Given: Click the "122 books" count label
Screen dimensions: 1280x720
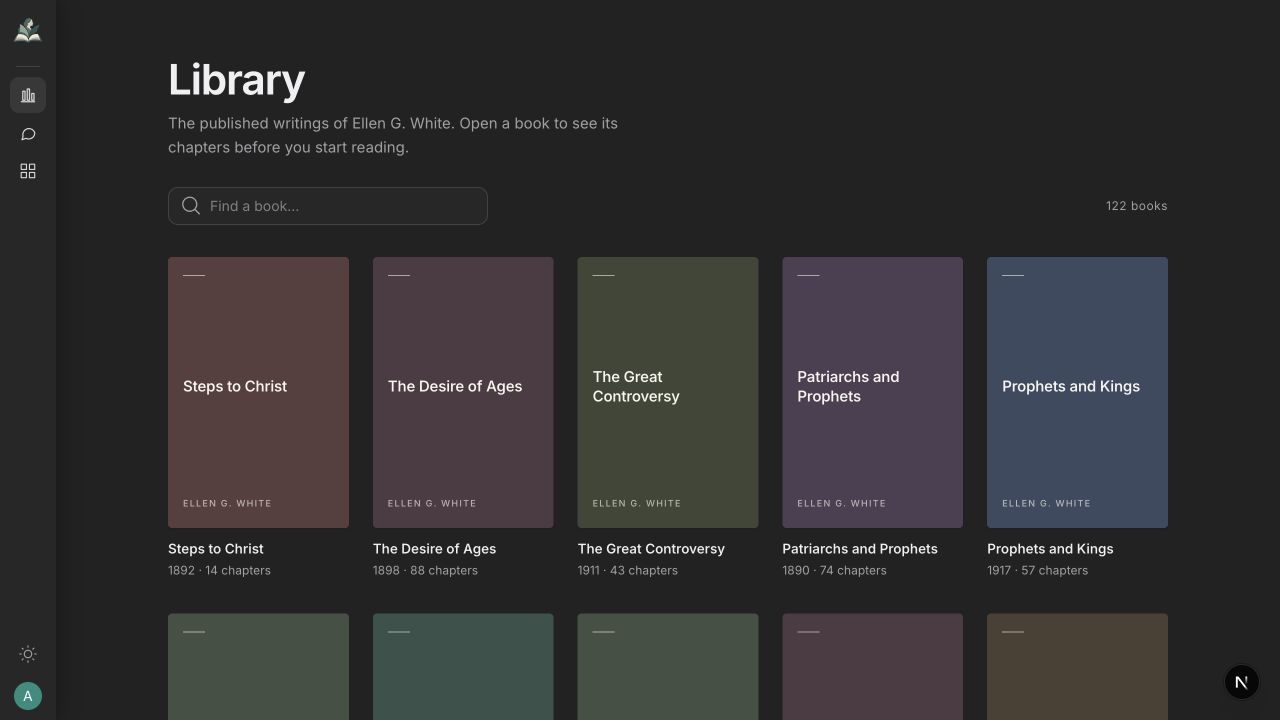Looking at the screenshot, I should (1136, 206).
